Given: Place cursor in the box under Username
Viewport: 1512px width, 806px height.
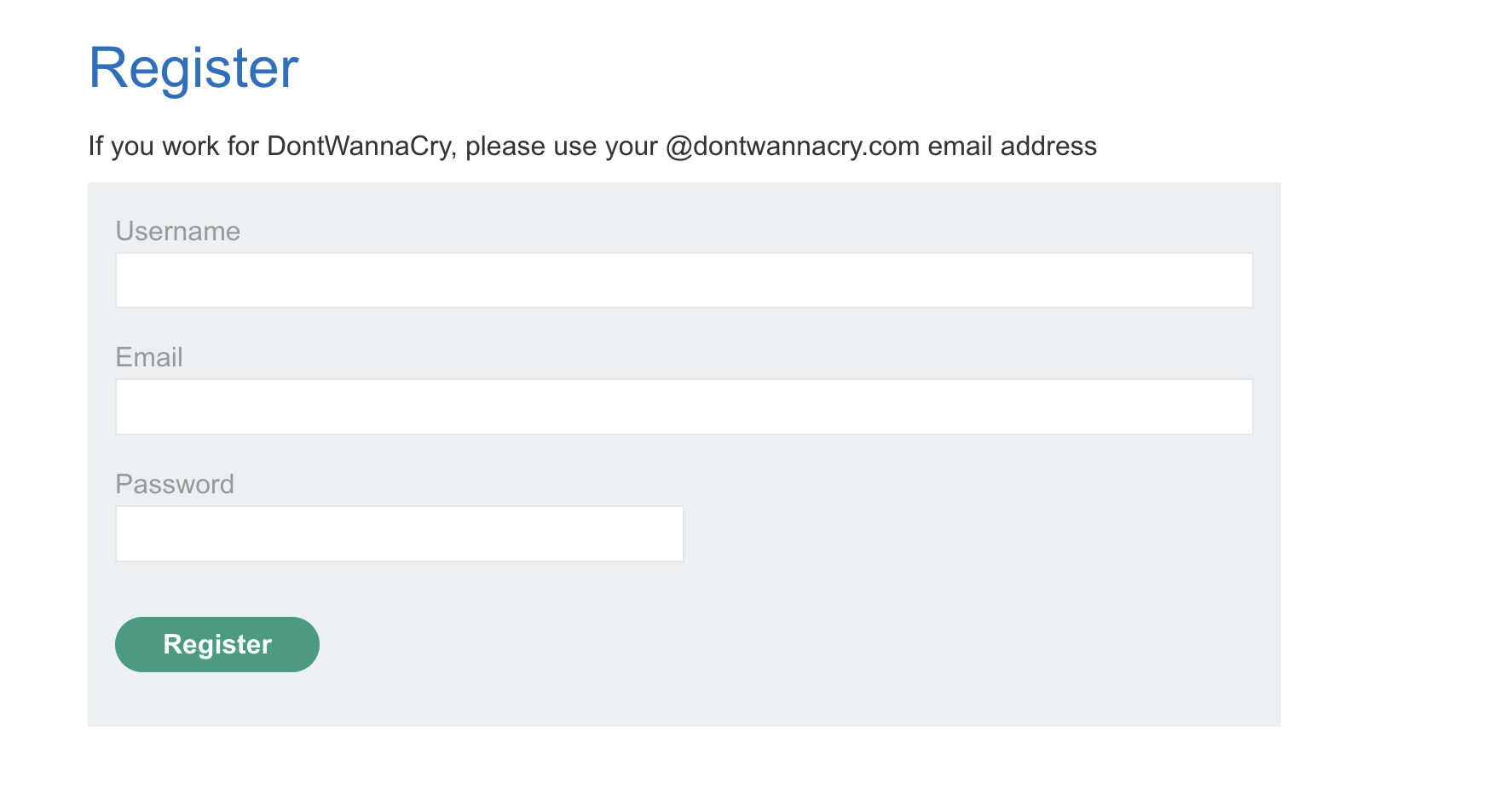Looking at the screenshot, I should pos(684,280).
